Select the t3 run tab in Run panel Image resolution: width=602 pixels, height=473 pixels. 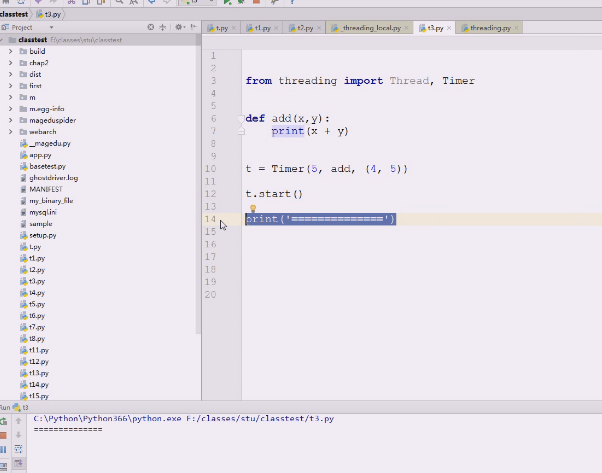click(21, 407)
